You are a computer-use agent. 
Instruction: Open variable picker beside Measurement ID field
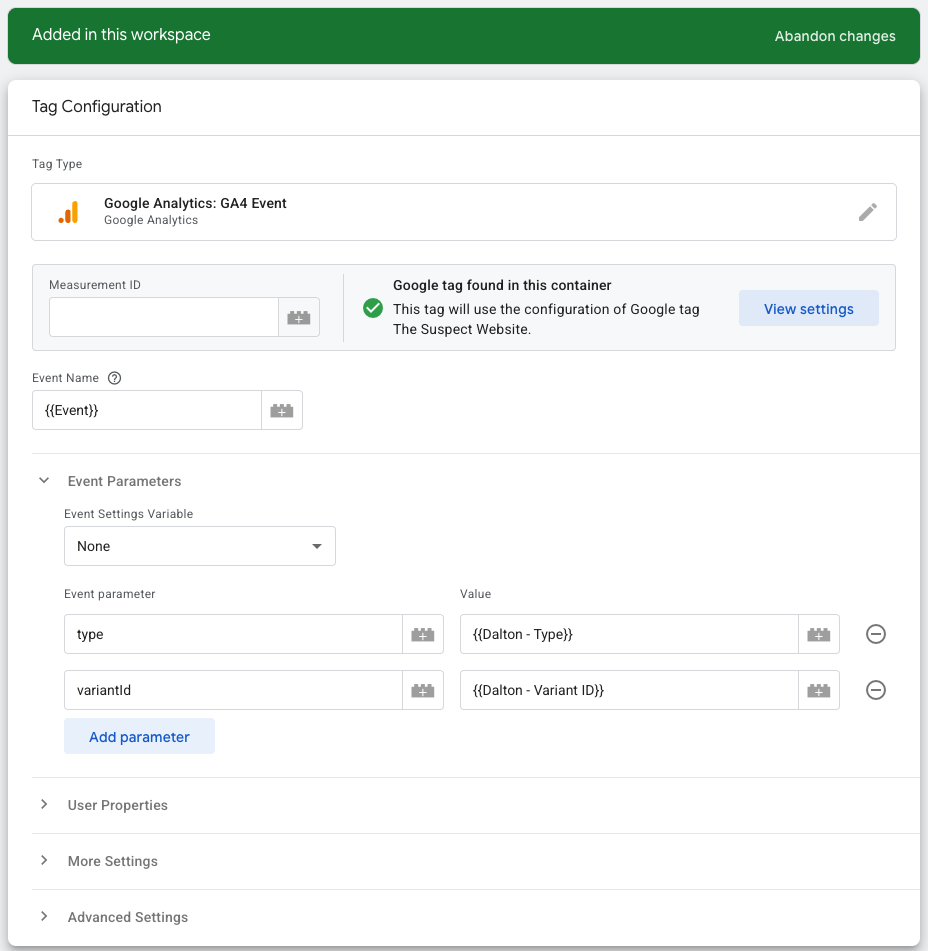(298, 317)
